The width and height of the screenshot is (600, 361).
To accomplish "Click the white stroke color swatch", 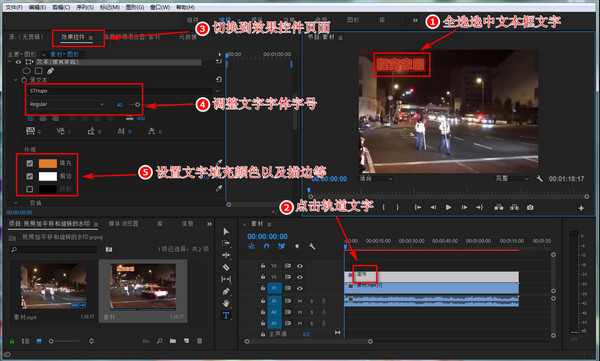I will pos(48,176).
